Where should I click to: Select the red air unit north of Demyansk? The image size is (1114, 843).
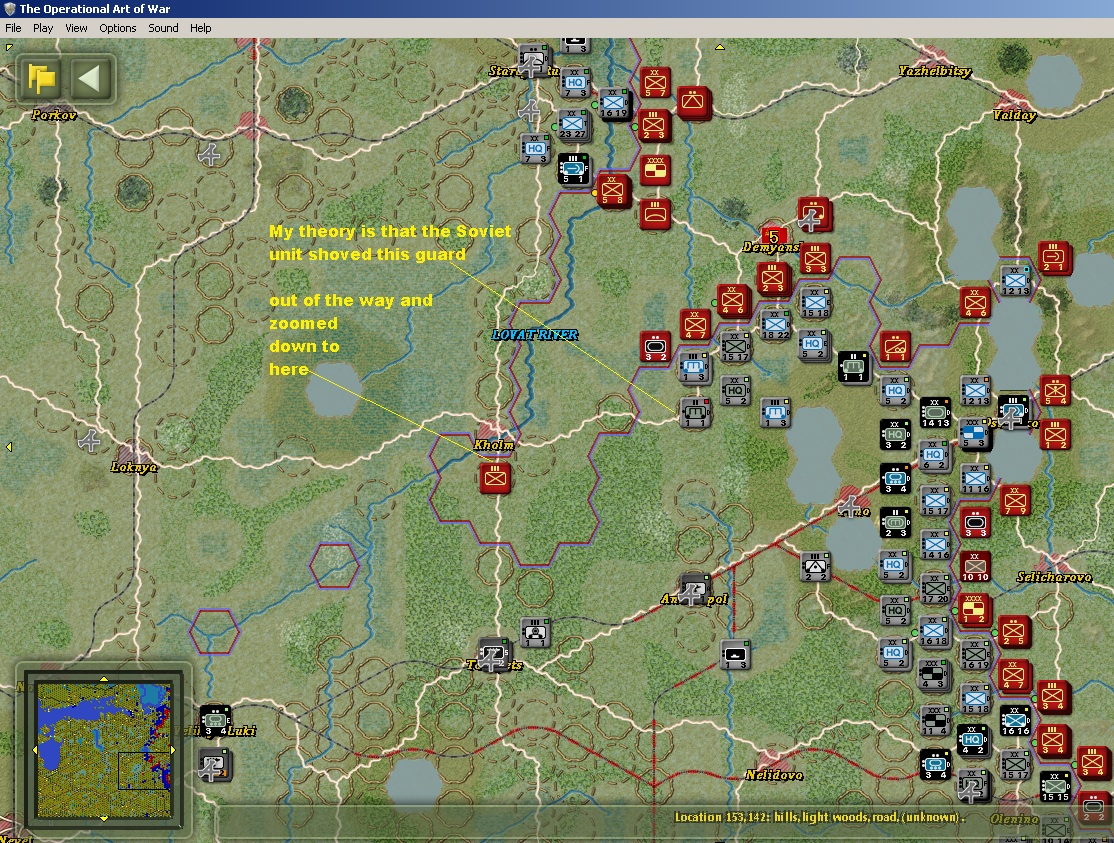click(814, 214)
